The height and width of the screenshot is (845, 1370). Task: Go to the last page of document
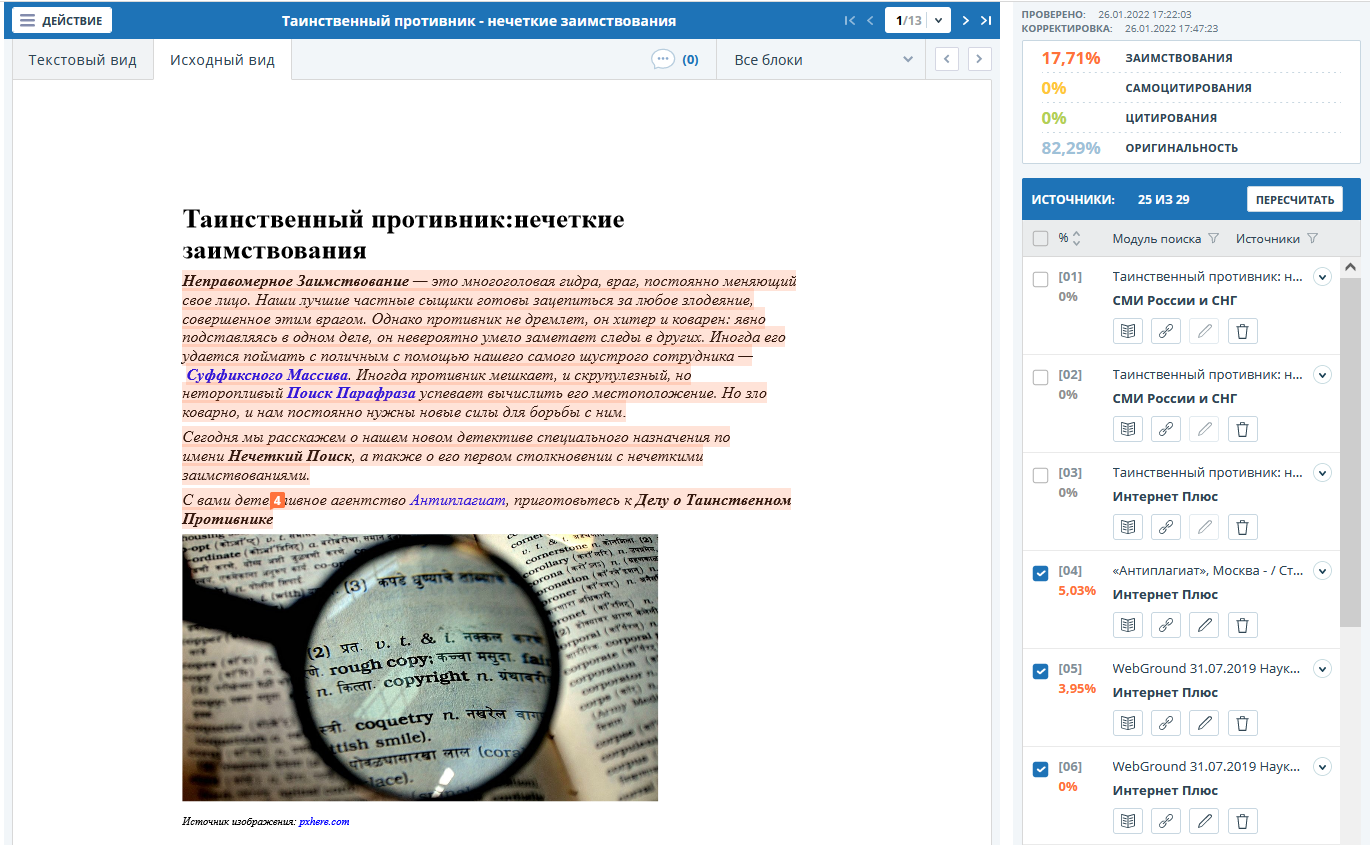coord(986,20)
